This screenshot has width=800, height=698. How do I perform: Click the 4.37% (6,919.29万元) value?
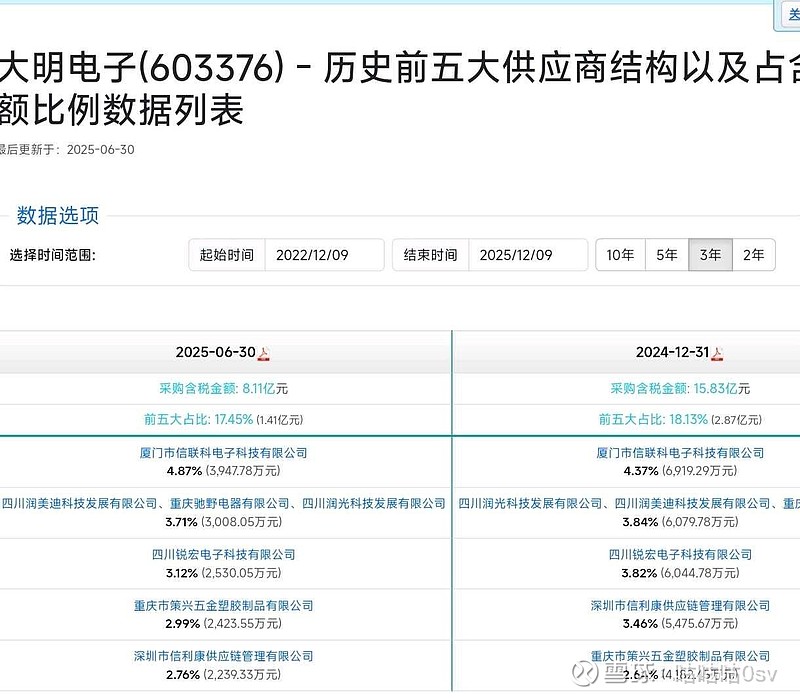coord(680,471)
